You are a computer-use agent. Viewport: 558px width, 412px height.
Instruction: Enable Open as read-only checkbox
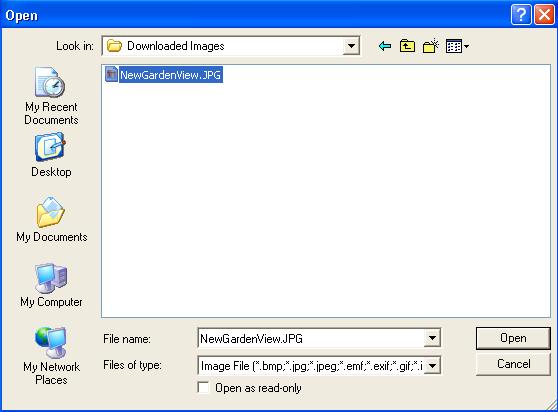click(x=203, y=387)
